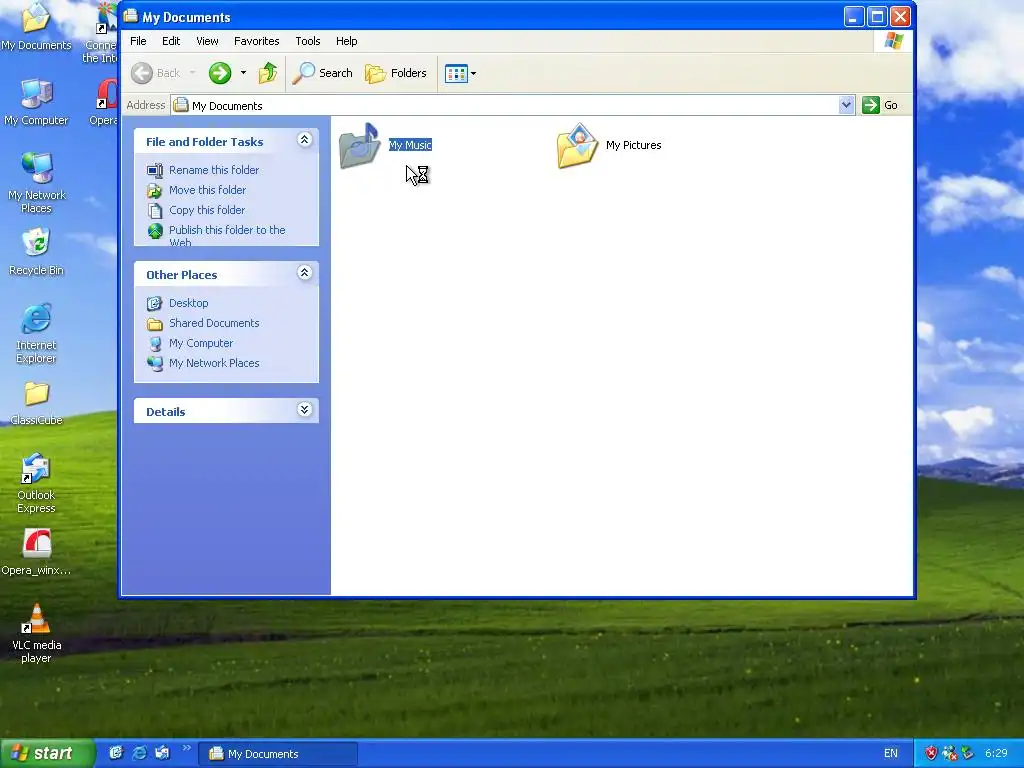Expand the quick launch chevron

(186, 748)
